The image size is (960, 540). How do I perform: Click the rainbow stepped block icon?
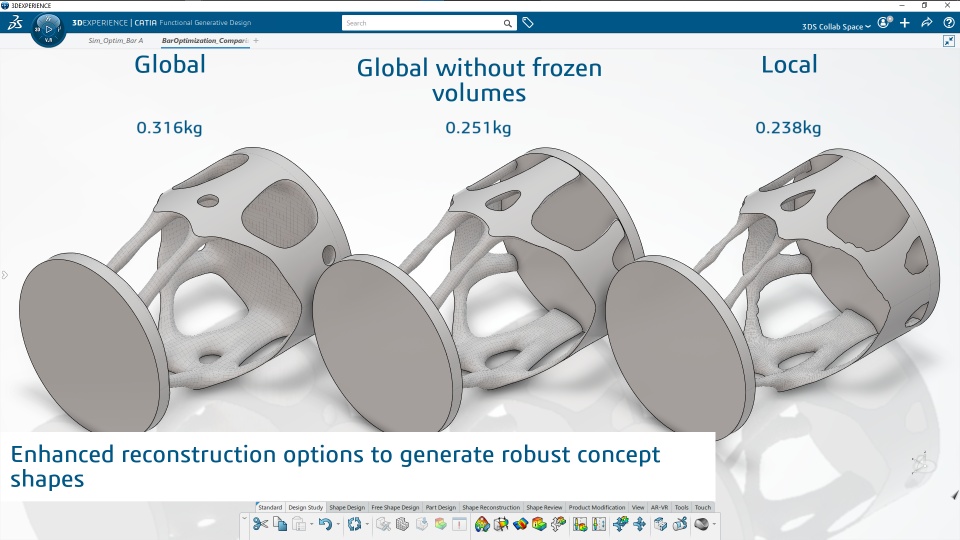[539, 524]
